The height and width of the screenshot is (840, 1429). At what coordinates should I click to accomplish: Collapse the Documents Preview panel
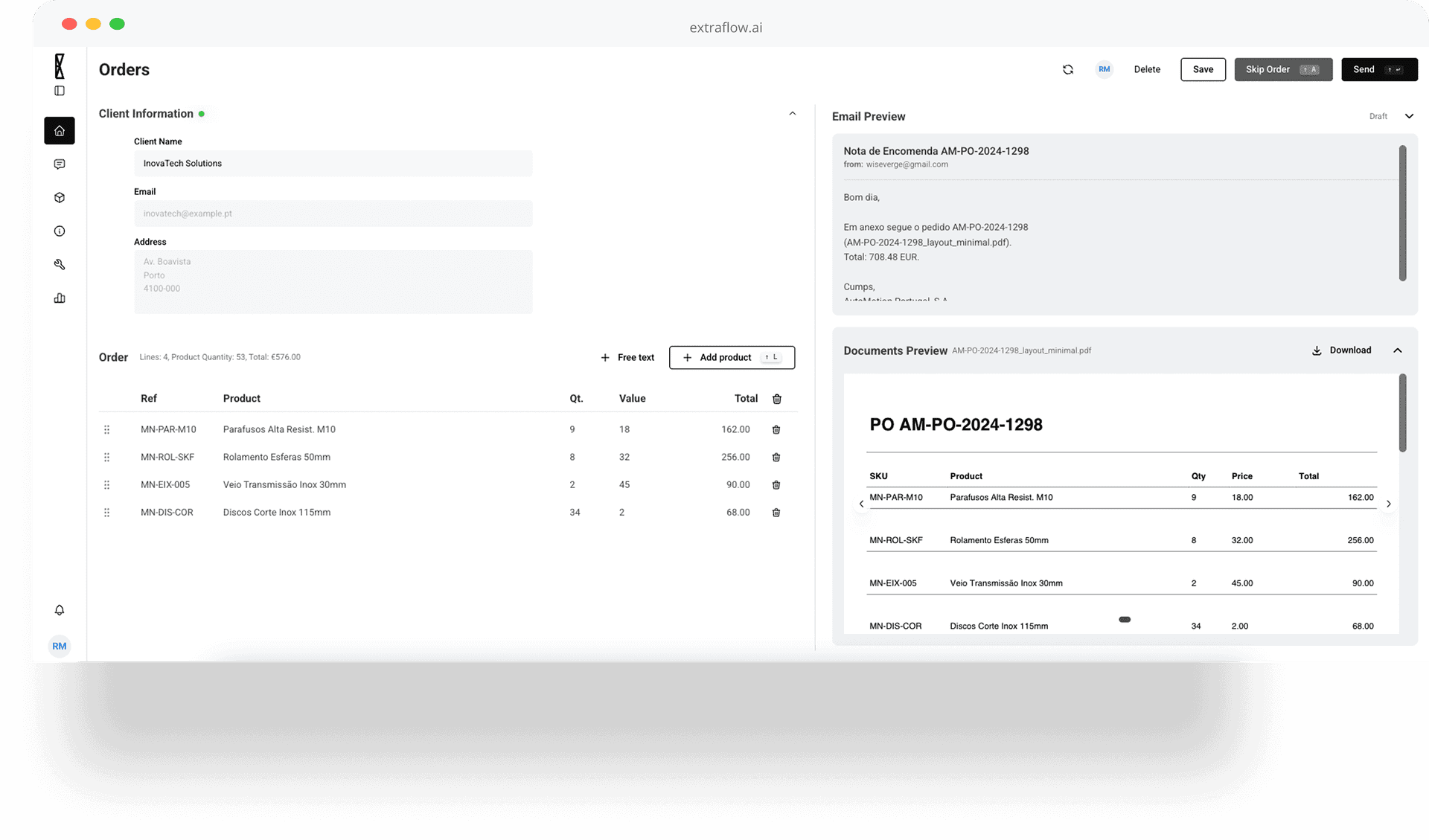click(1398, 350)
